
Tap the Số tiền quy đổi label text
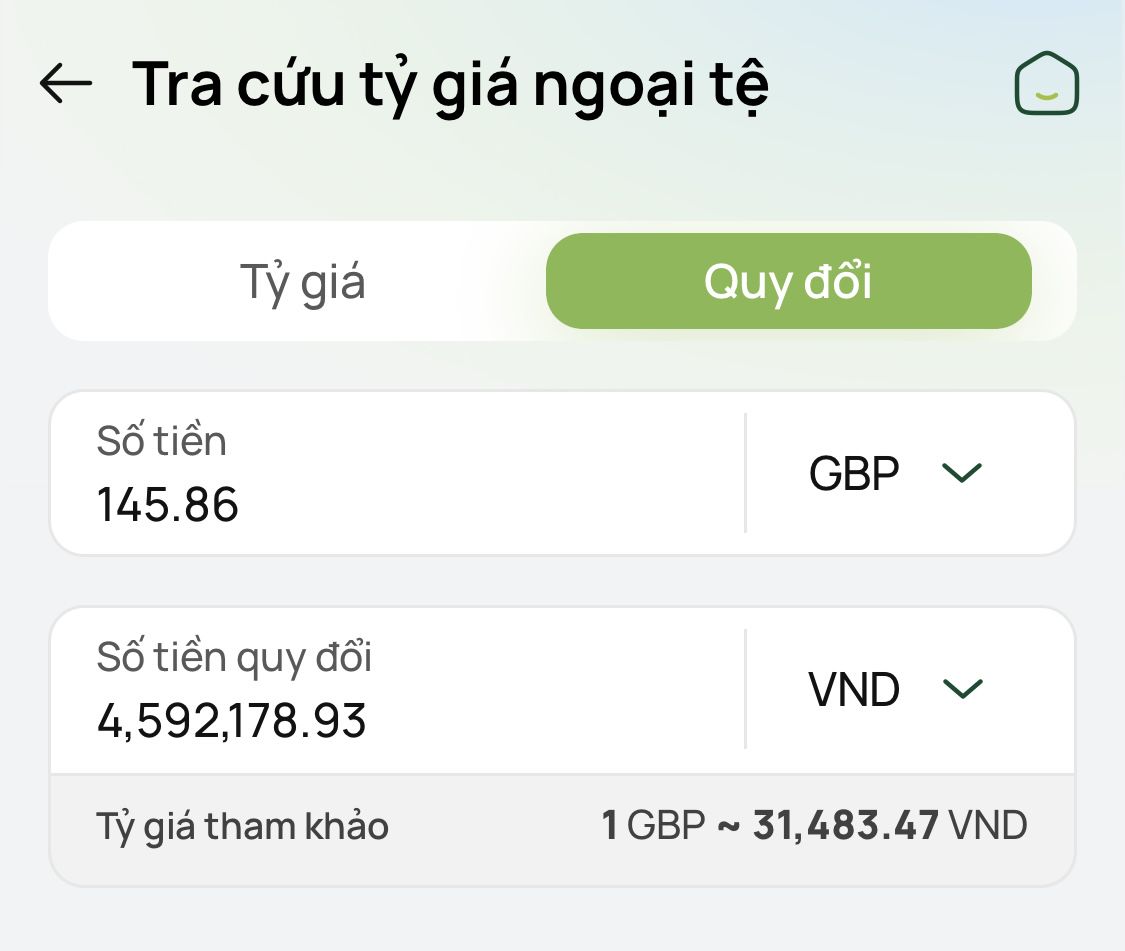click(234, 657)
